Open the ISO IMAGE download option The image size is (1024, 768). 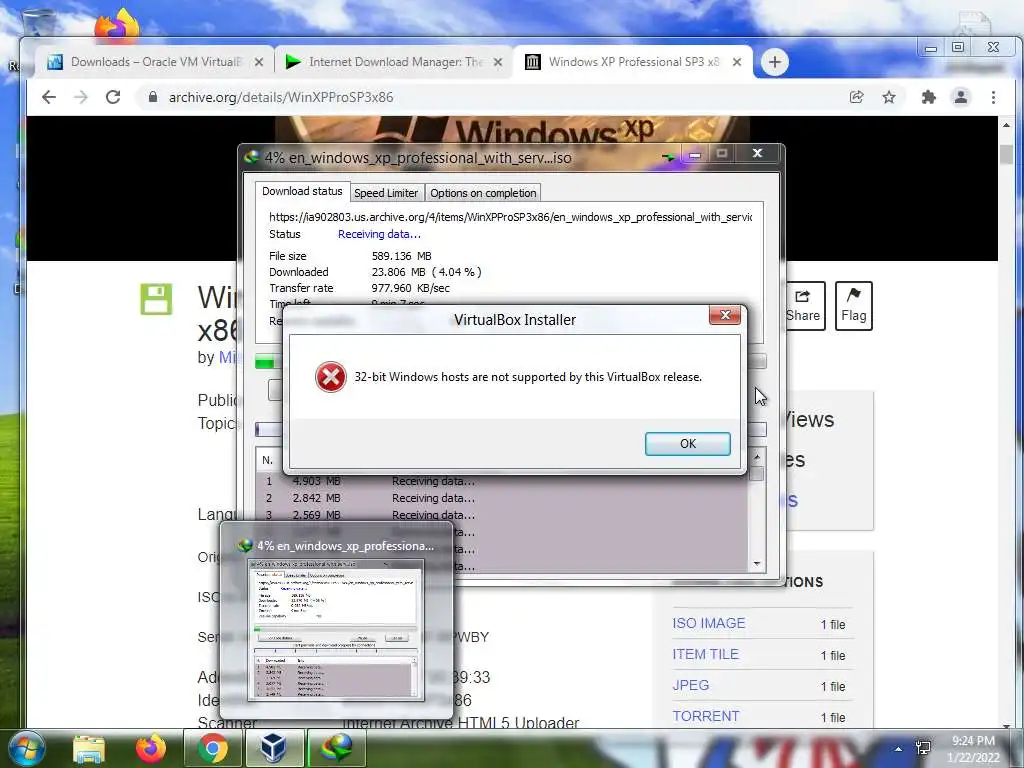pyautogui.click(x=709, y=623)
